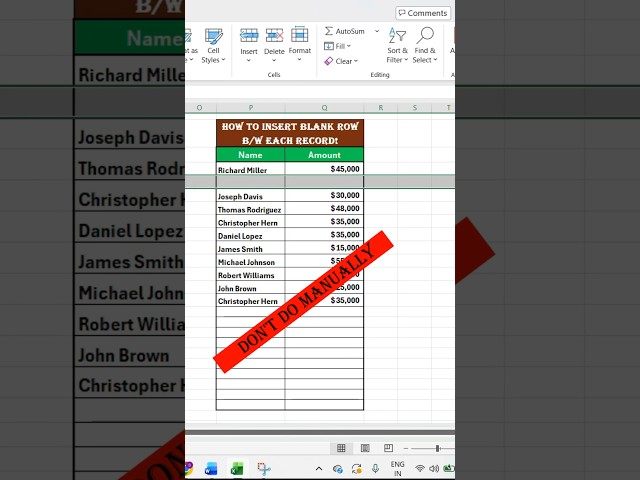The height and width of the screenshot is (480, 640).
Task: Click the cloud status tray icon
Action: [x=338, y=469]
